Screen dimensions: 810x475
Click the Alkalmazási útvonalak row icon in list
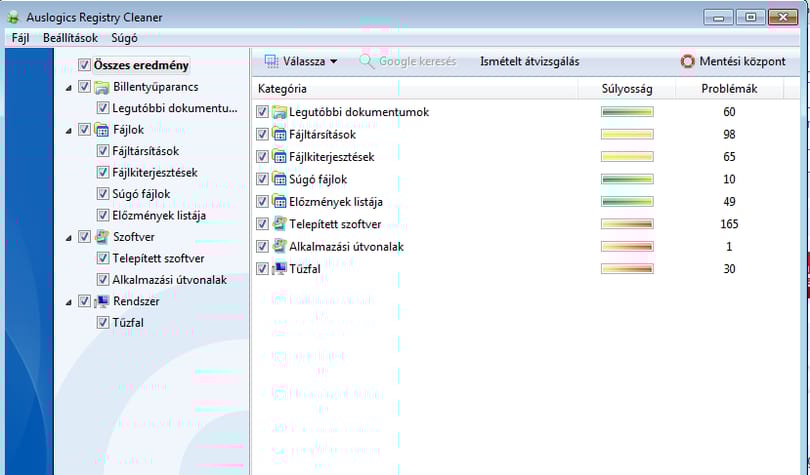(x=279, y=246)
